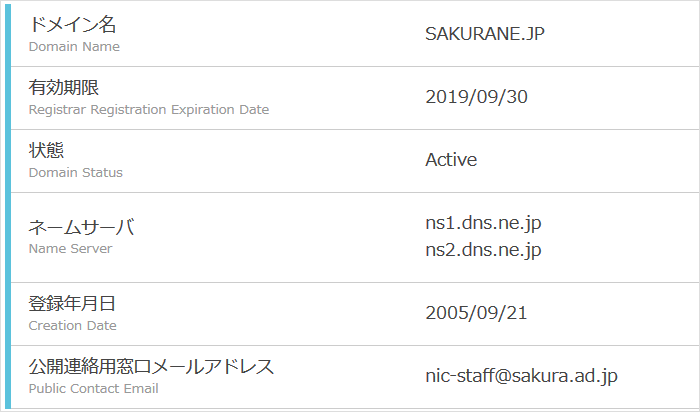Select the ns1.dns.ne.jp name server
The height and width of the screenshot is (412, 700).
pos(483,223)
